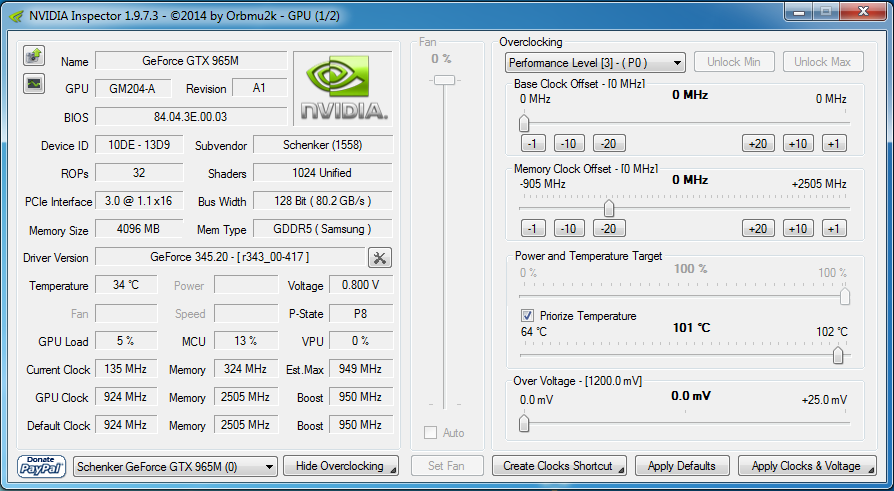Click the Memory Clock Offset slider handle
Screen dimensions: 894x491
tap(609, 208)
